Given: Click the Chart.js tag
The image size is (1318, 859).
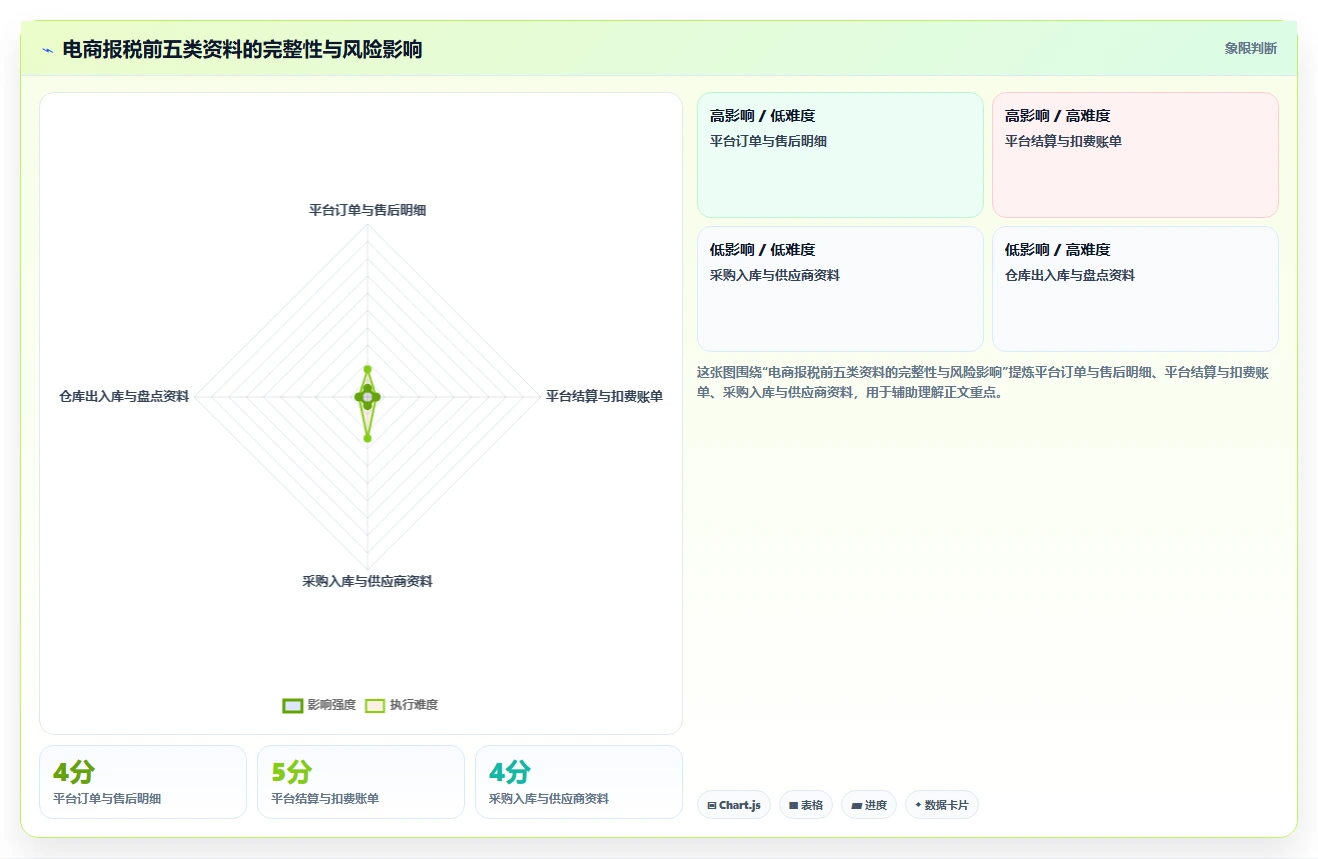Looking at the screenshot, I should click(x=734, y=805).
